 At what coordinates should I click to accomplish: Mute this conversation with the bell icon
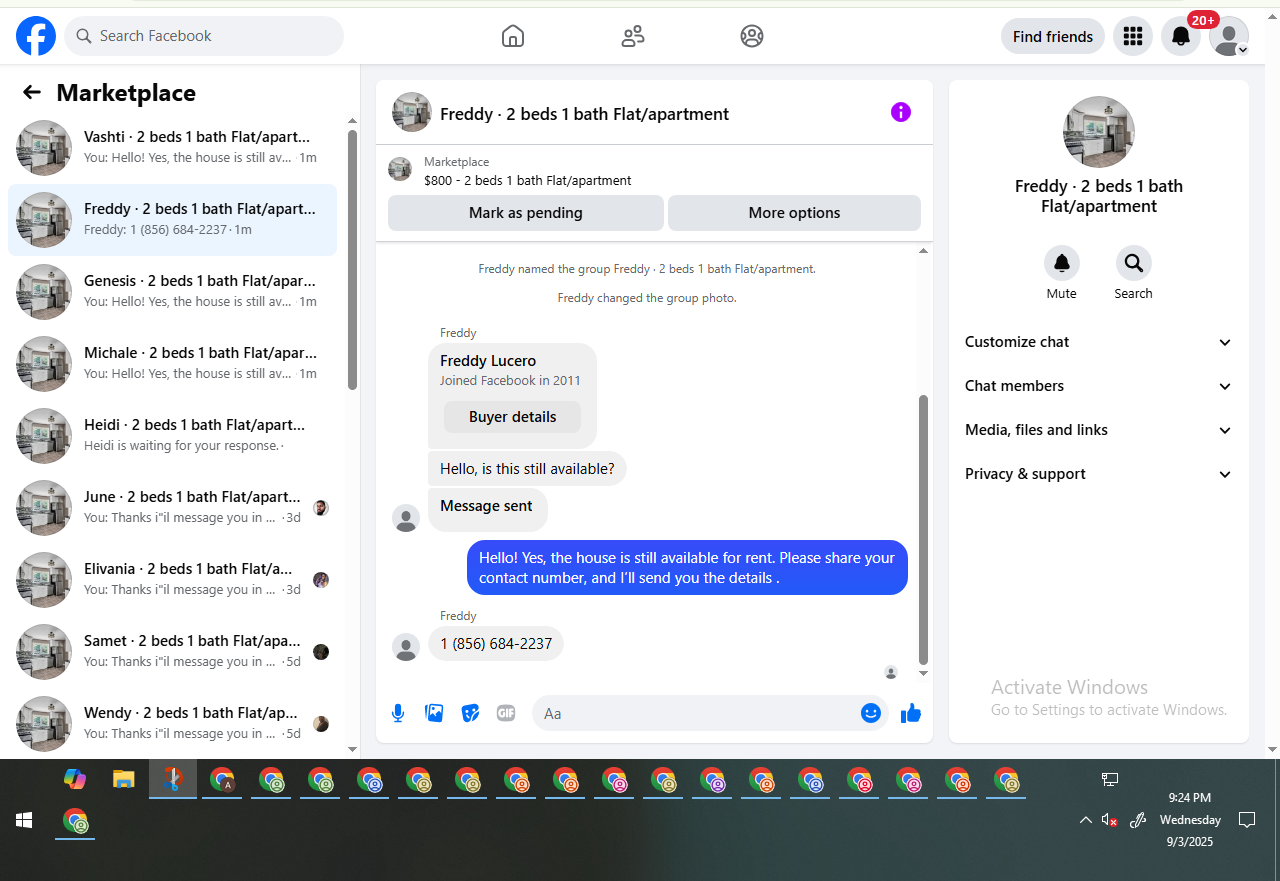click(1062, 263)
